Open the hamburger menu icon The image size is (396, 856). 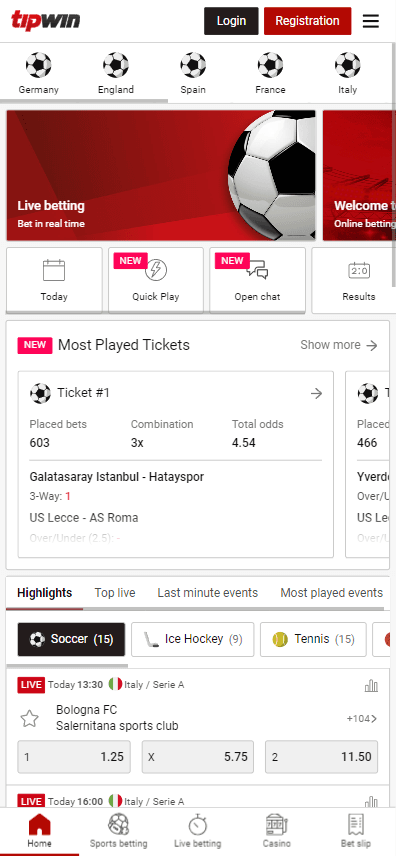pyautogui.click(x=371, y=21)
